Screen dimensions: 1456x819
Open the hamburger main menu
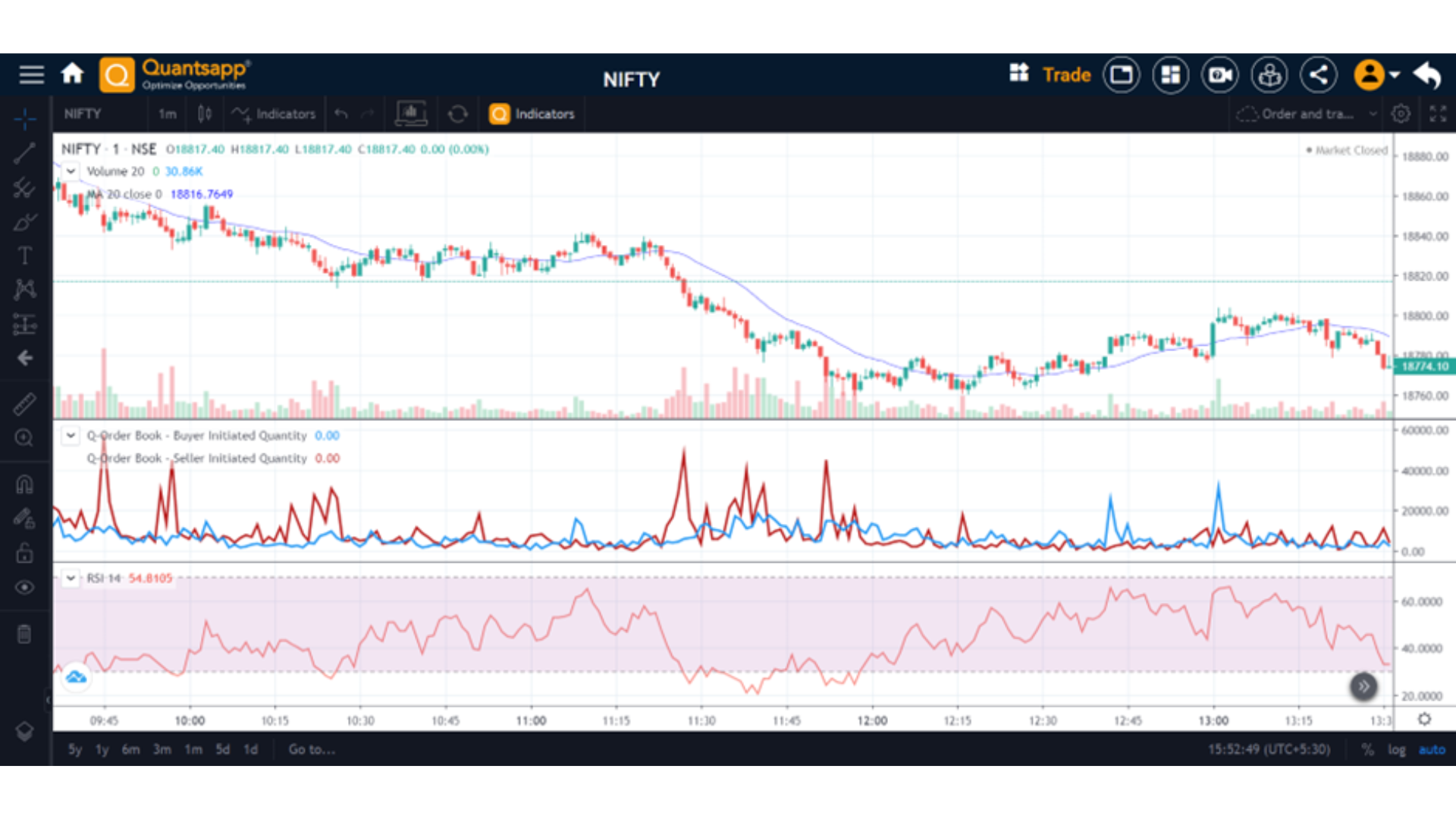(31, 74)
